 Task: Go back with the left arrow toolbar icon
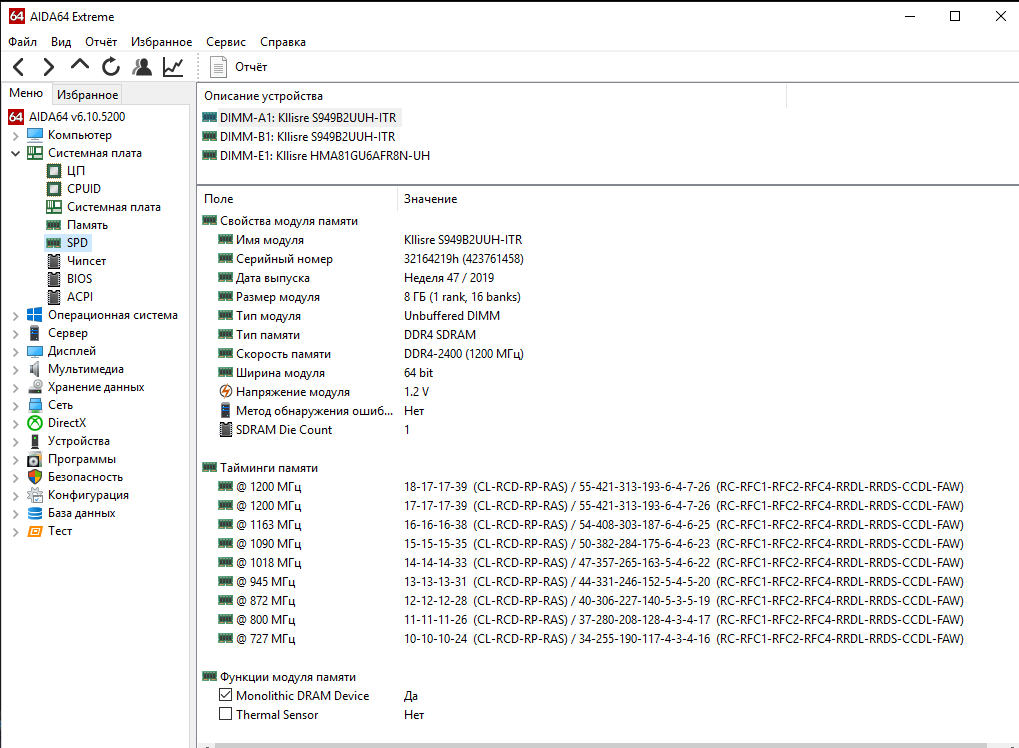19,67
